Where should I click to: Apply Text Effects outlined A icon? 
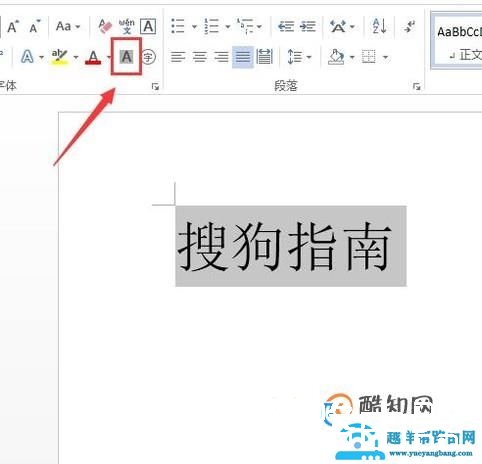pos(27,57)
